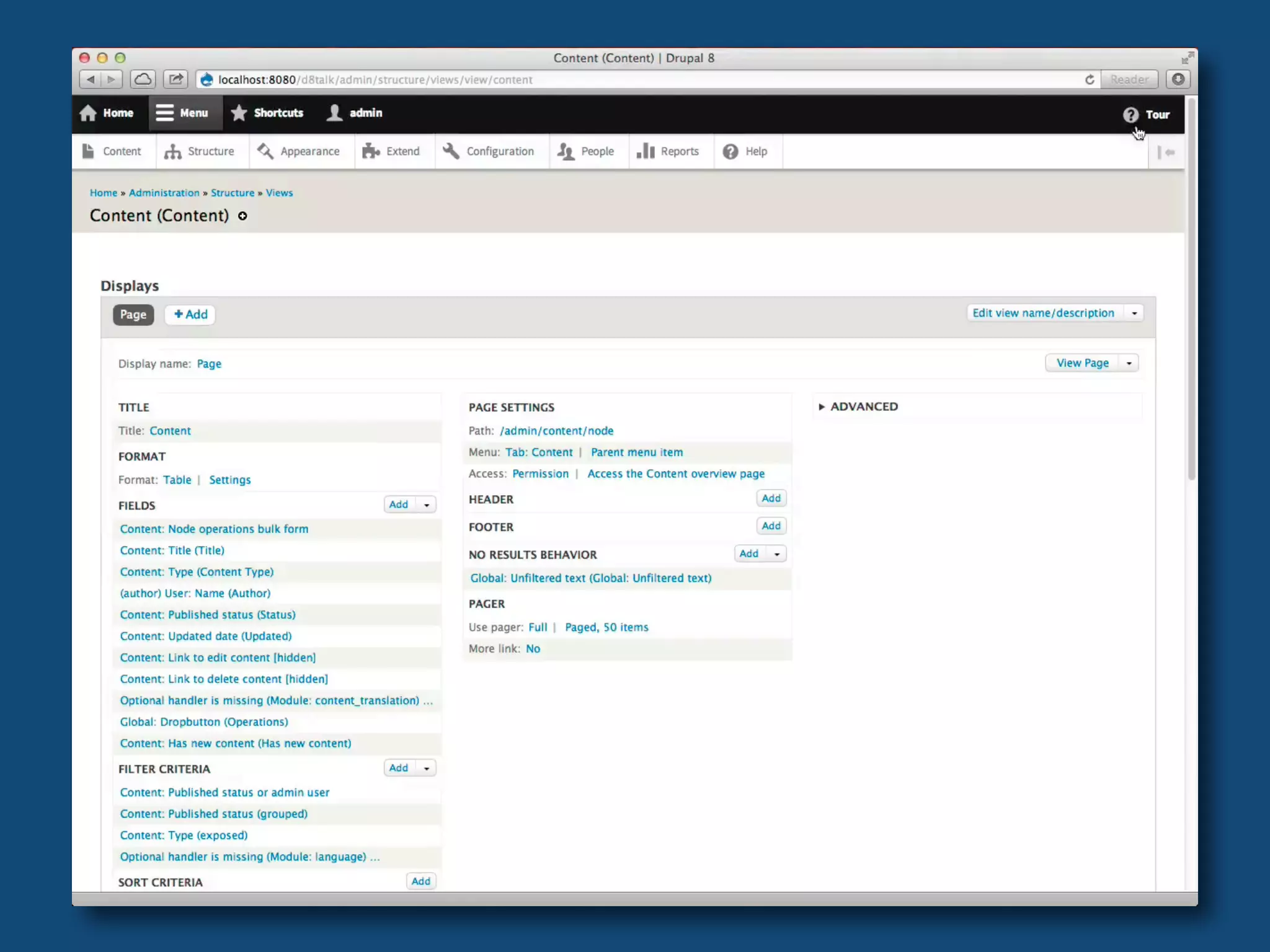
Task: Click the browser reload icon
Action: 1090,79
